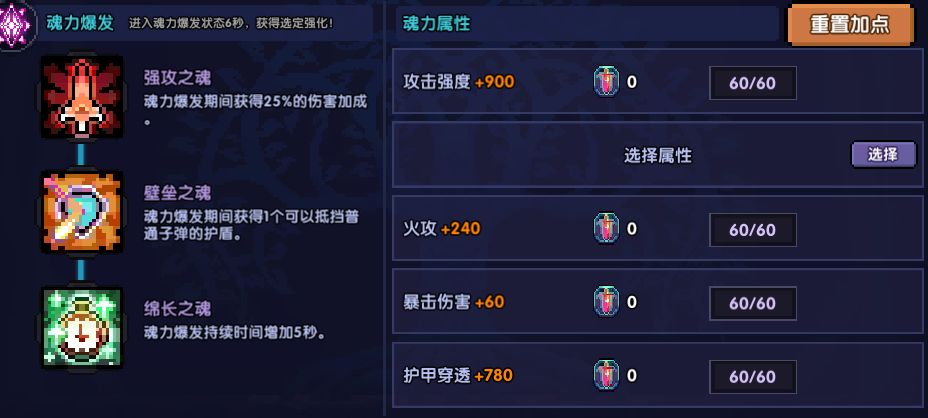This screenshot has width=928, height=418.
Task: Click the 60/60 field for 护甲穿透
Action: (x=753, y=377)
